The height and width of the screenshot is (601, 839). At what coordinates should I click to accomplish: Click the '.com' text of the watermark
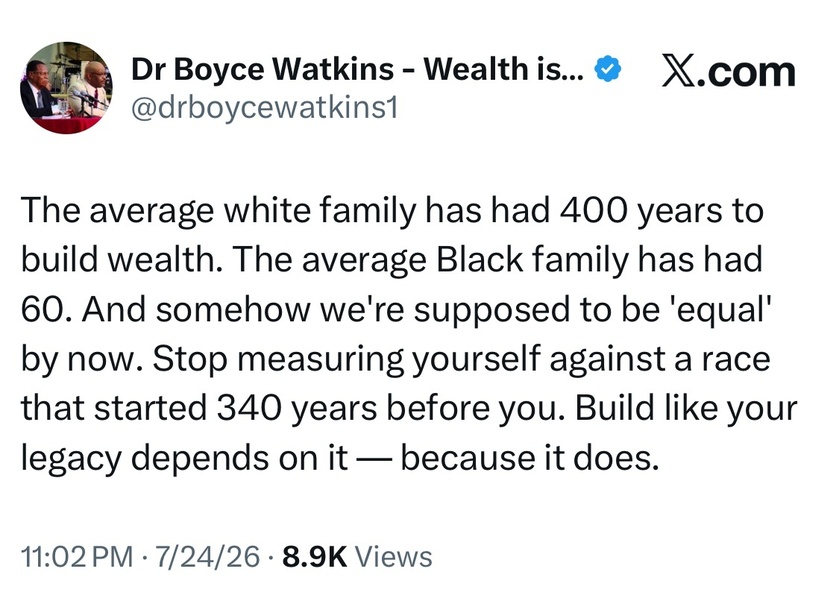[745, 72]
